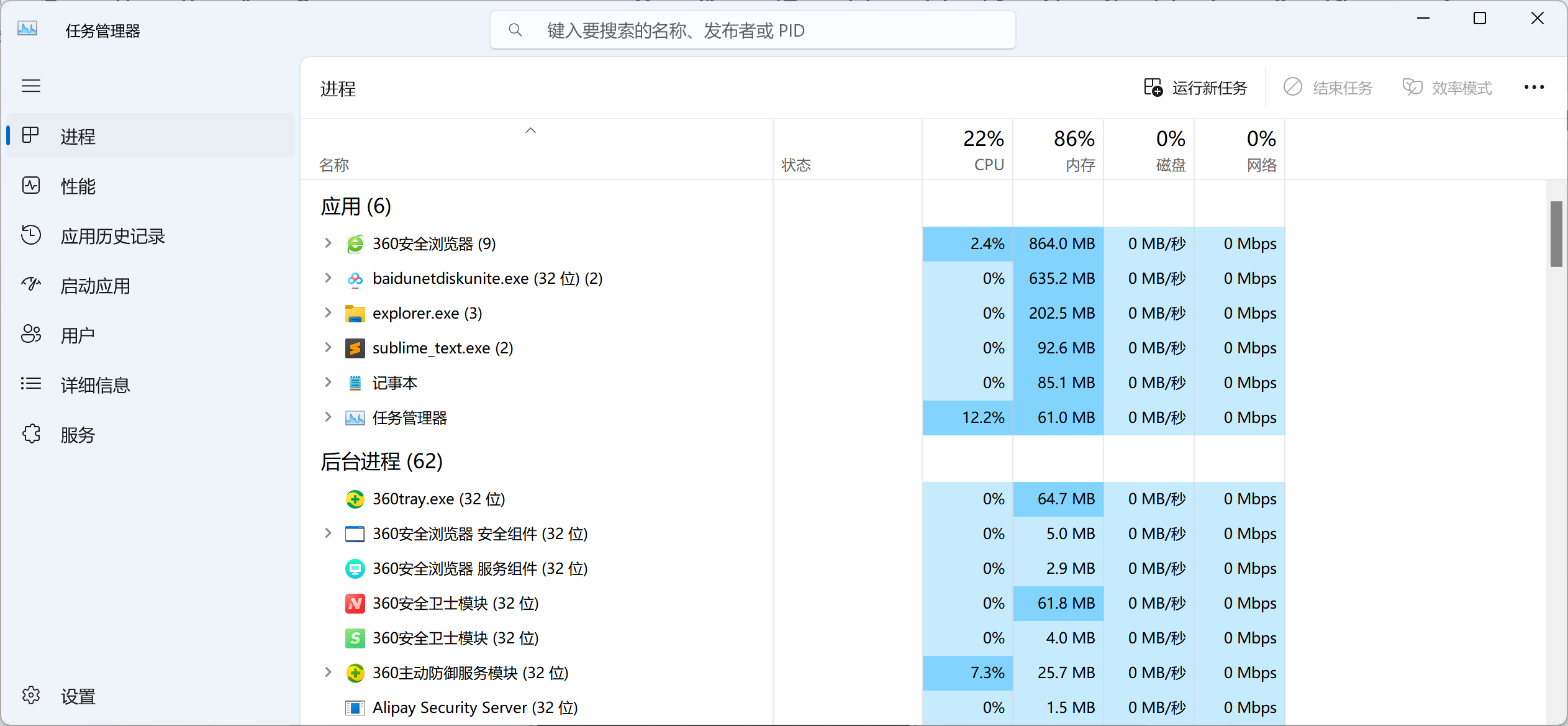Expand the 360安全浏览器 (9) process group
Viewport: 1568px width, 726px height.
(x=328, y=243)
